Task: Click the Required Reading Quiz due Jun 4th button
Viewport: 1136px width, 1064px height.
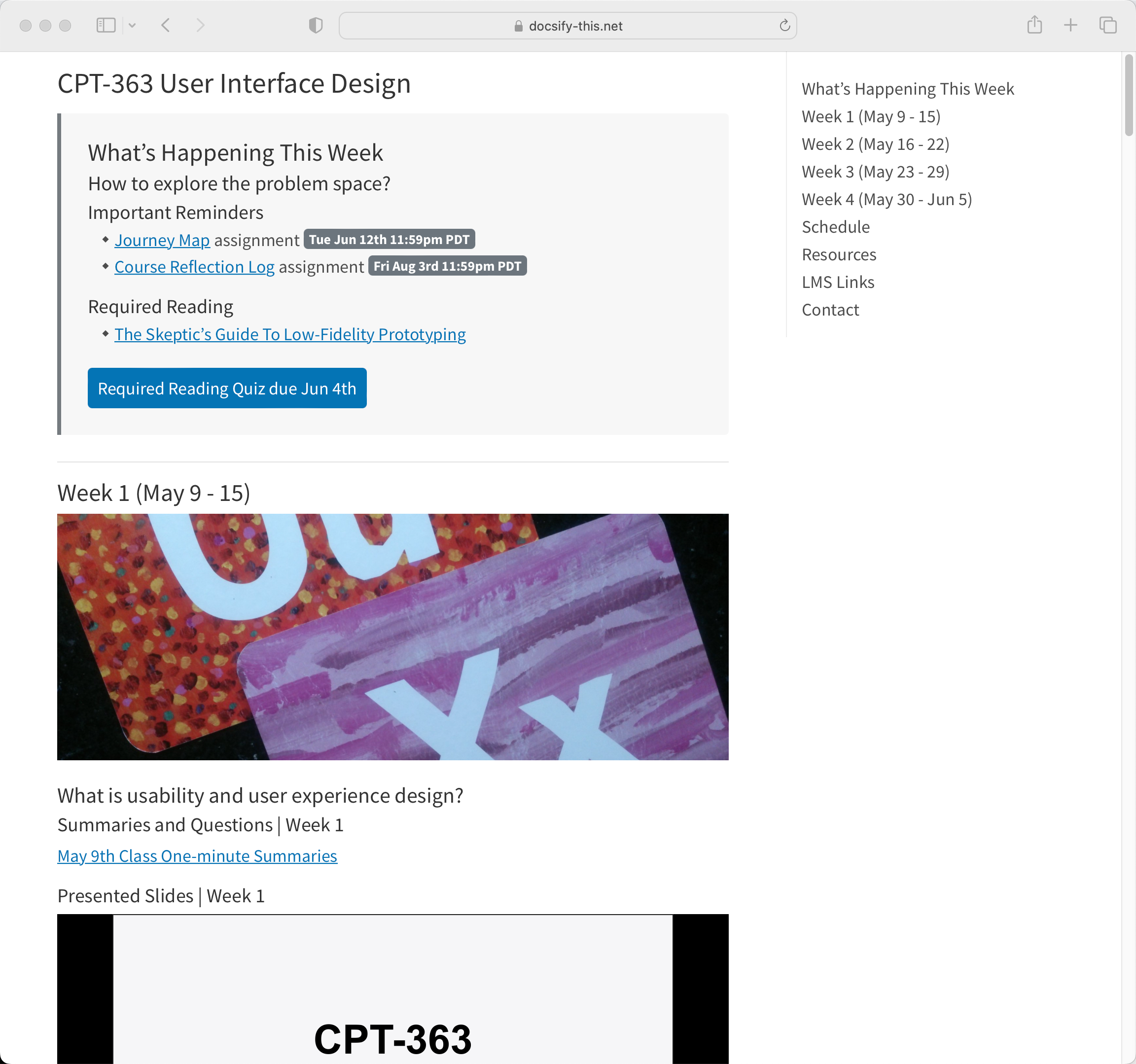Action: [x=227, y=388]
